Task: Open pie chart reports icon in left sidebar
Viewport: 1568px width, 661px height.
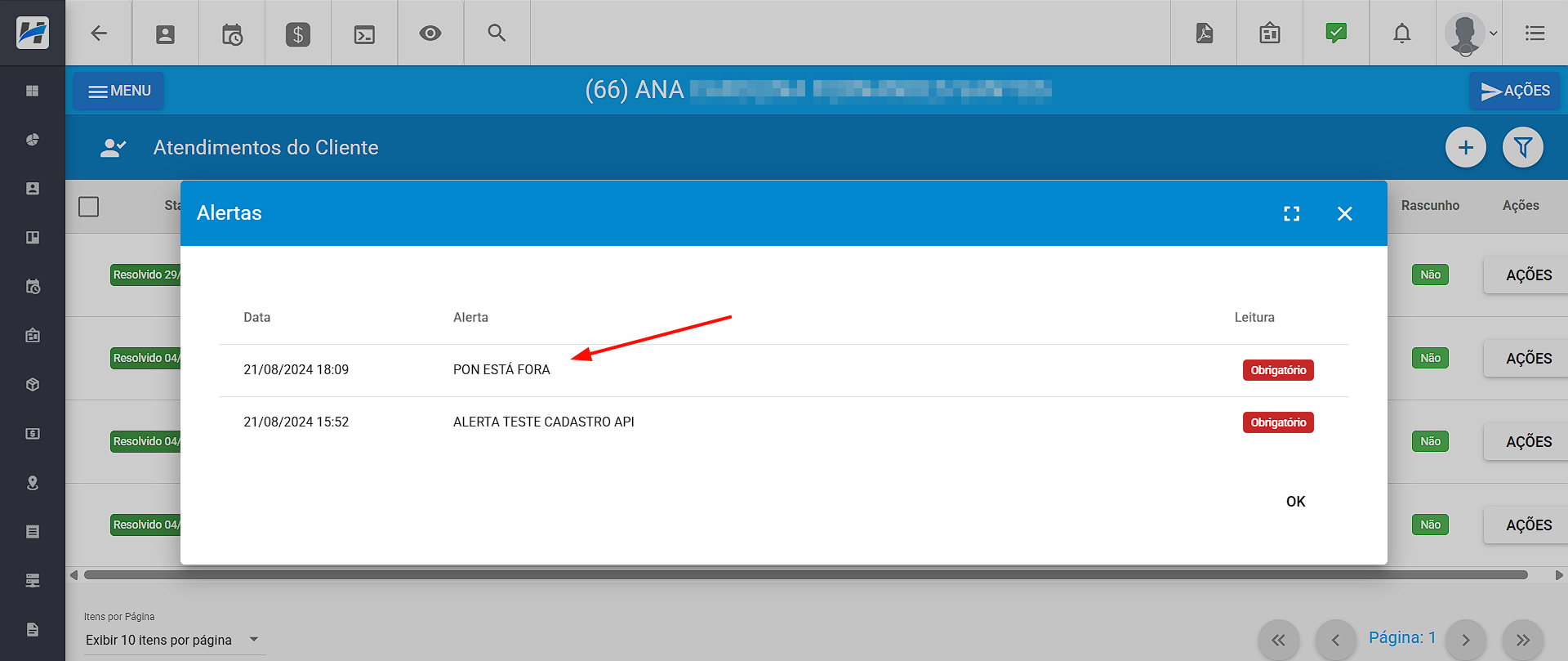Action: tap(33, 140)
